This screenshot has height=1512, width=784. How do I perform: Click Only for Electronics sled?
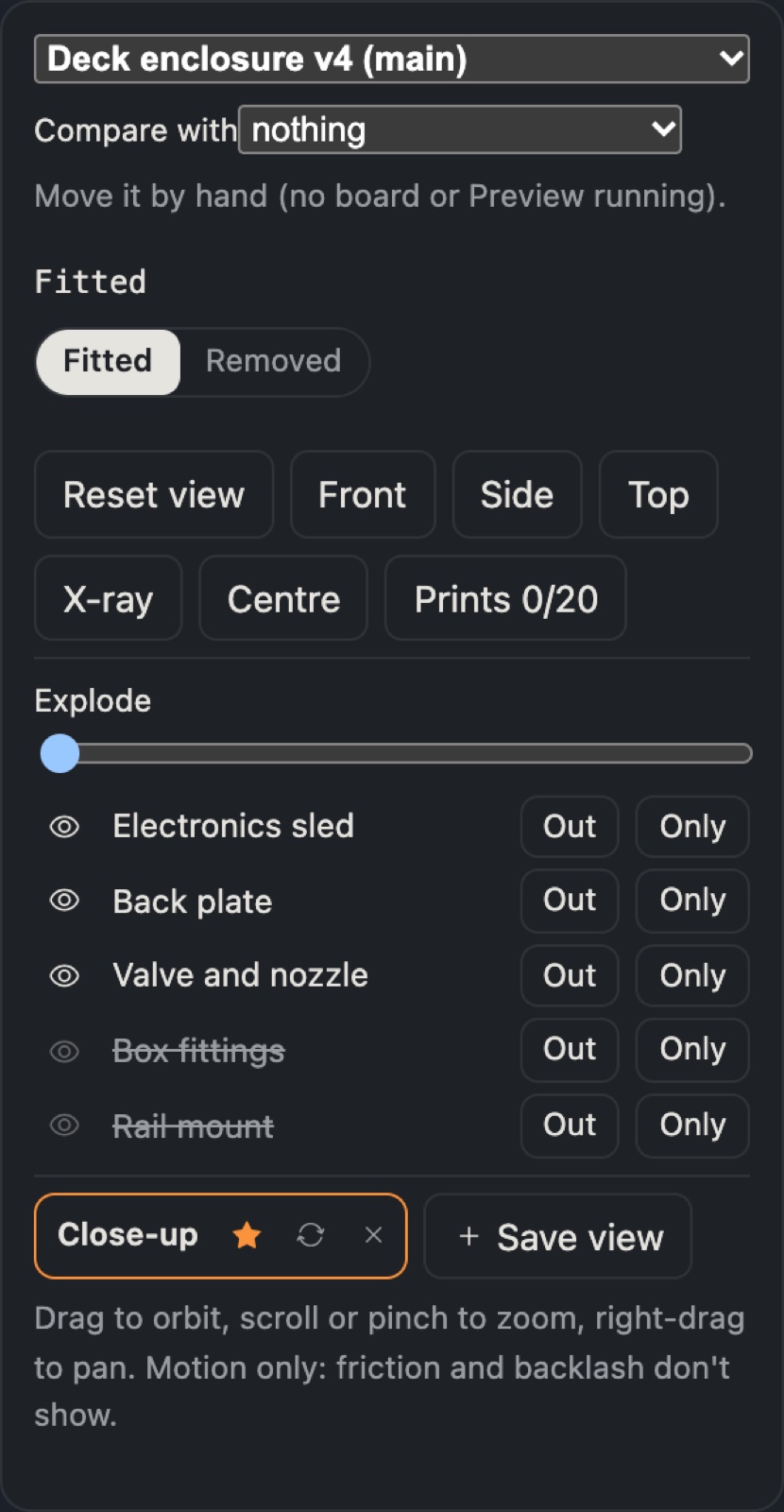pos(692,827)
